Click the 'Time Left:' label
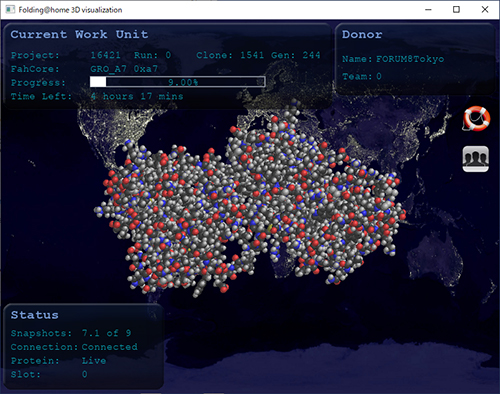This screenshot has width=500, height=394. (41, 97)
